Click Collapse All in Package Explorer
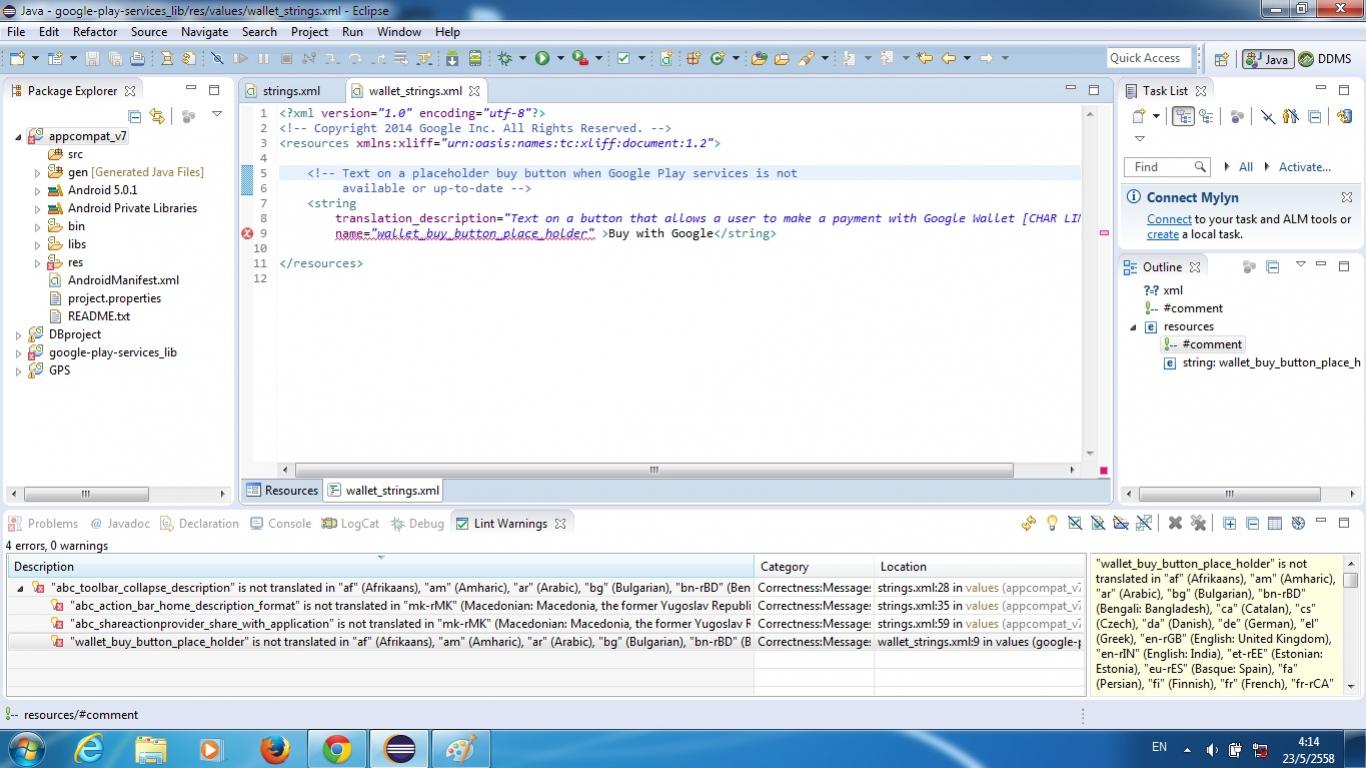The height and width of the screenshot is (768, 1366). [x=134, y=116]
